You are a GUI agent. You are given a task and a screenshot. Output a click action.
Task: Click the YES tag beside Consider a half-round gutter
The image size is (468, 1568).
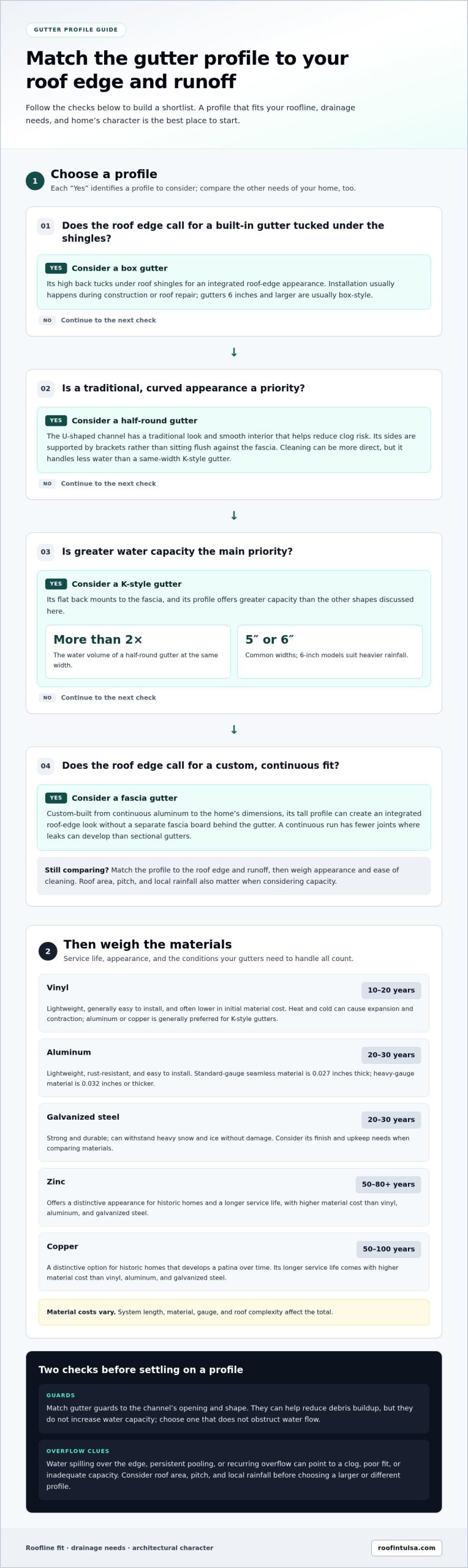[x=56, y=421]
